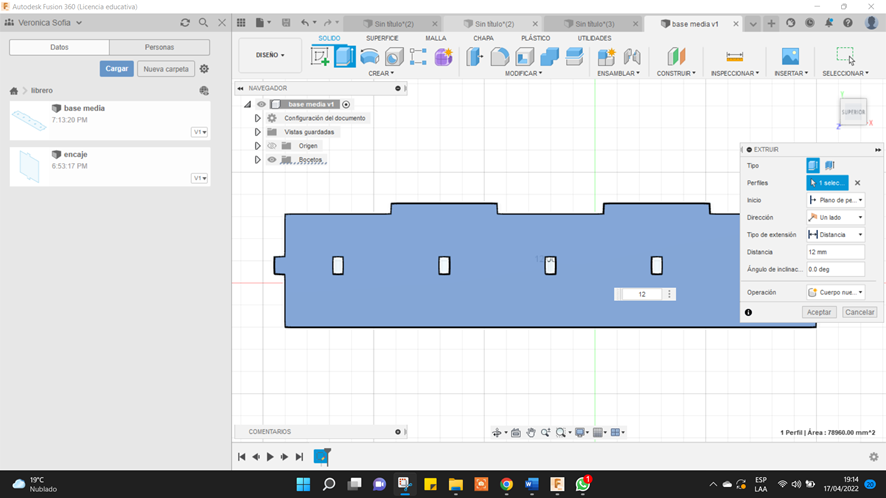Expand Vistas guardadas node
886x498 pixels.
click(x=257, y=132)
